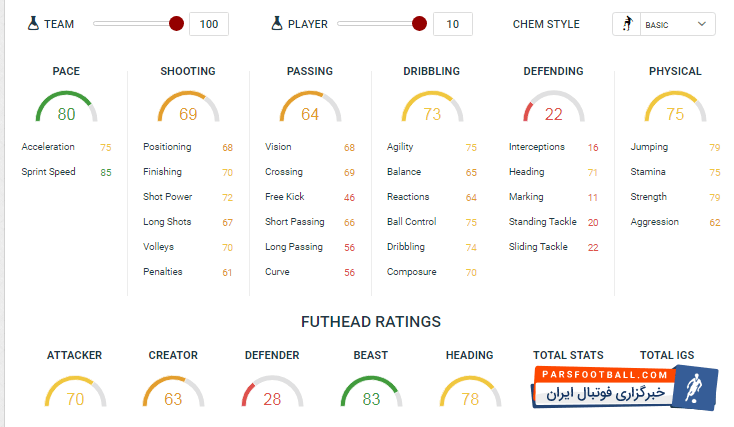Click the Attacker rating gauge showing 70
The height and width of the screenshot is (427, 734).
74,394
